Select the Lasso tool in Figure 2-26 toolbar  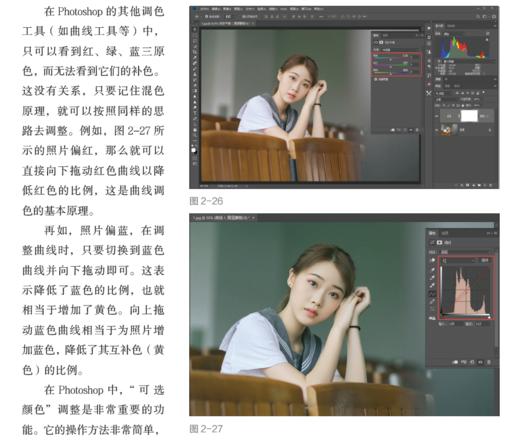(x=194, y=40)
